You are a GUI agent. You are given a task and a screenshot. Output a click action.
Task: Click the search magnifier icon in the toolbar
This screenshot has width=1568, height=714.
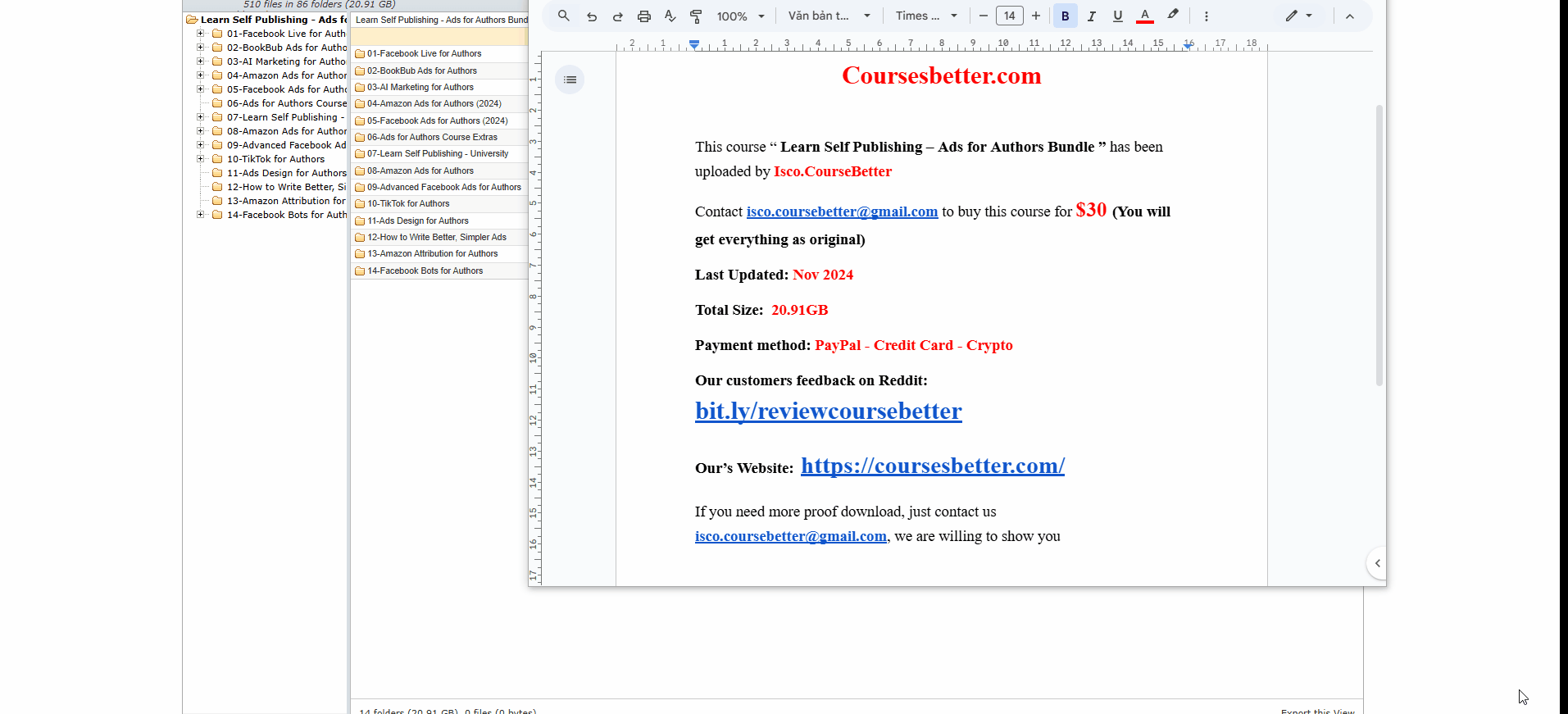tap(563, 16)
